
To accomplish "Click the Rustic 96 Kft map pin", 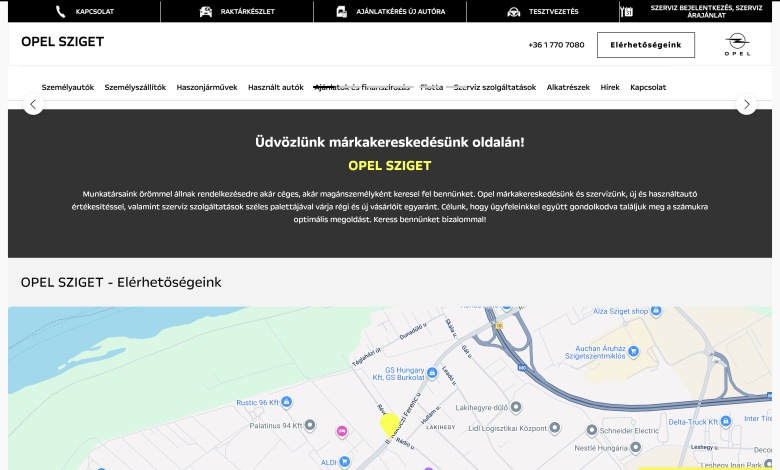I will point(287,402).
